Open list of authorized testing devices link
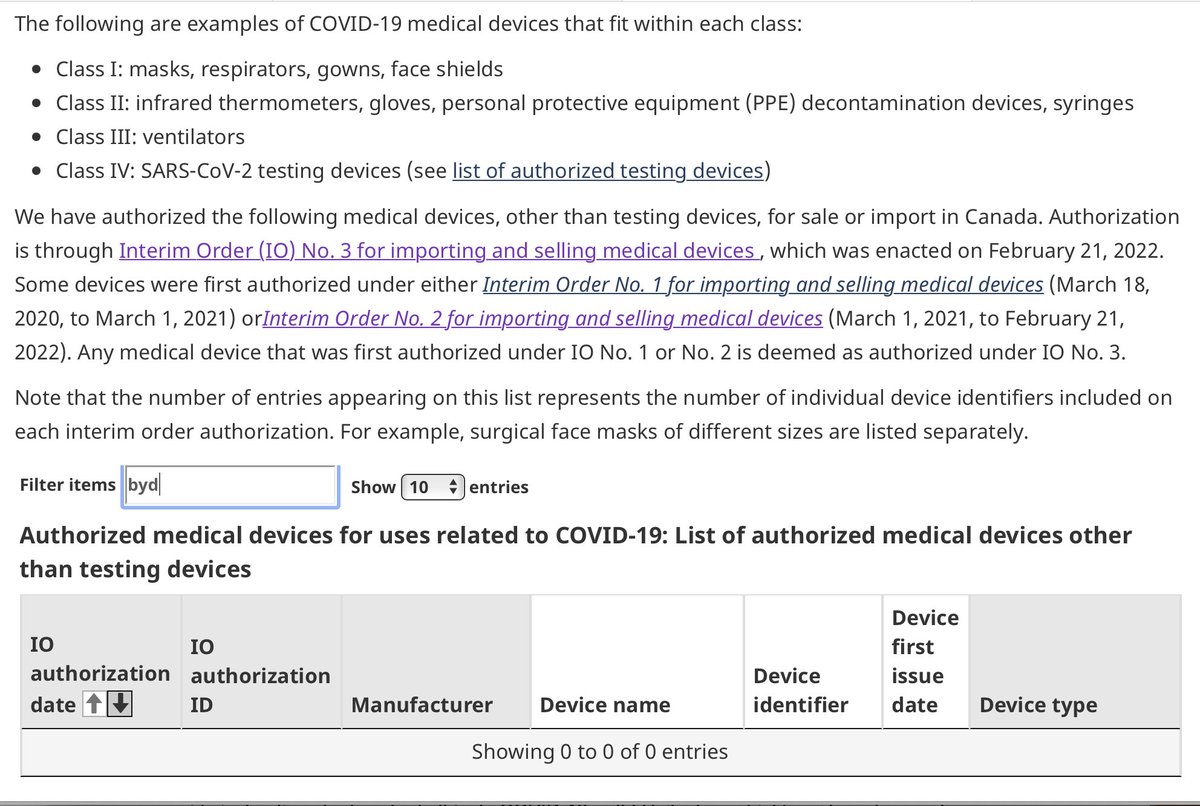Screen dimensions: 1200x806 pyautogui.click(x=608, y=170)
